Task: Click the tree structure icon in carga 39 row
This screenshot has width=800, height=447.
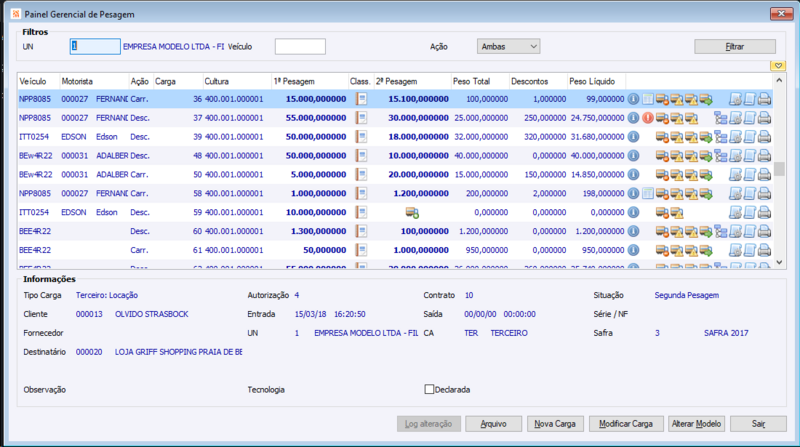Action: pos(721,137)
